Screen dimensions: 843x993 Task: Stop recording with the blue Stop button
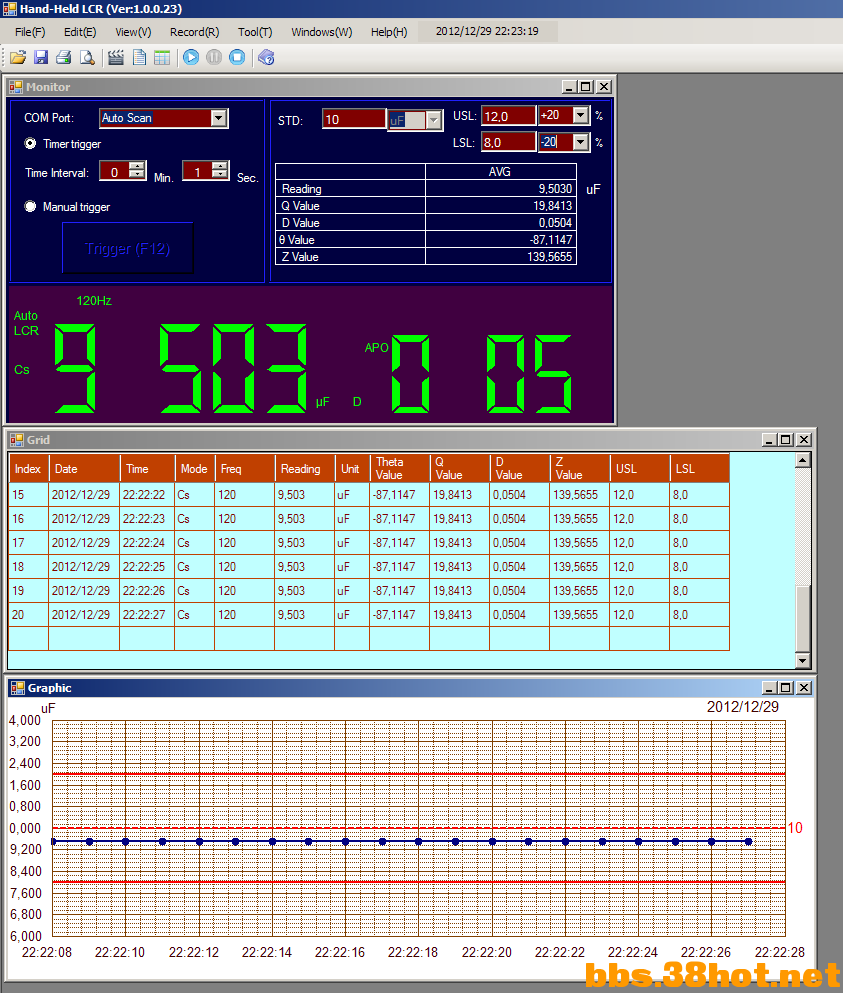237,58
